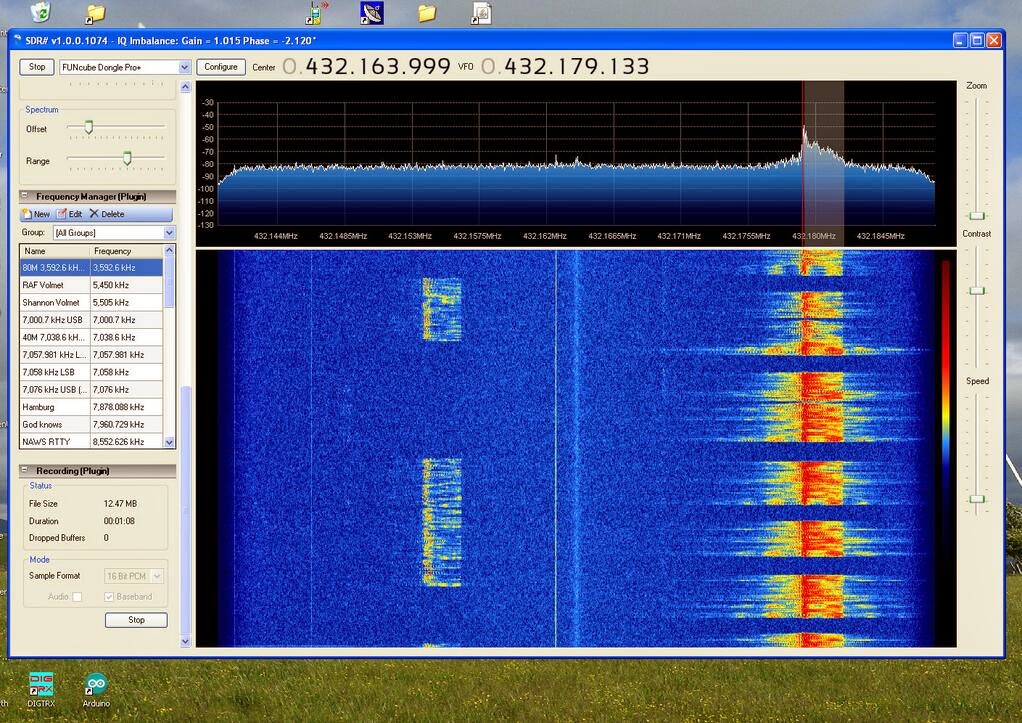Adjust the Spectrum Offset slider handle
1022x723 pixels.
(89, 127)
